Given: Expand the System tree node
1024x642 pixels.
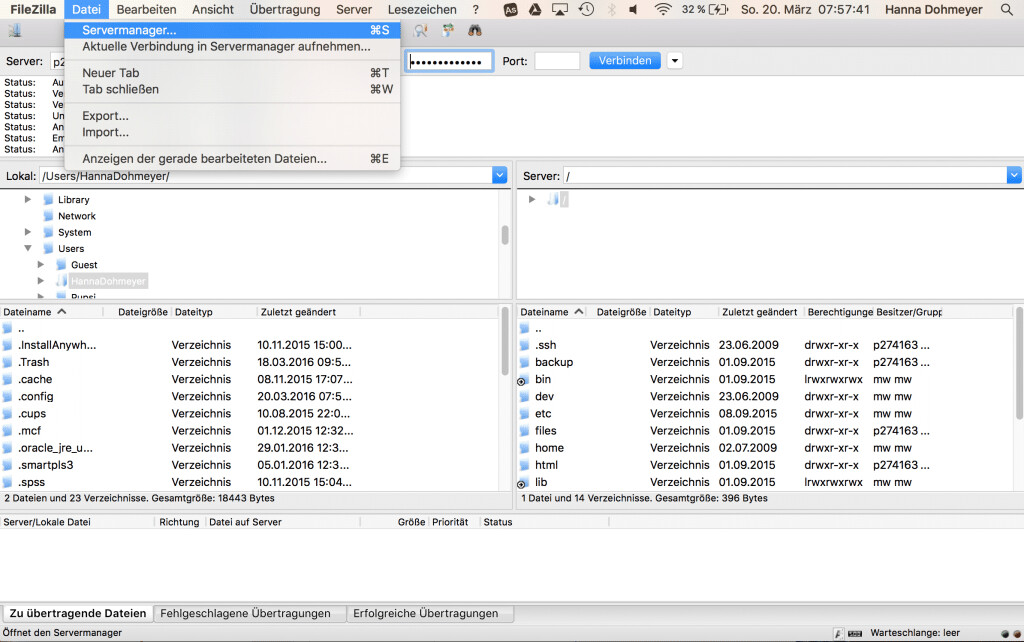Looking at the screenshot, I should pos(27,232).
